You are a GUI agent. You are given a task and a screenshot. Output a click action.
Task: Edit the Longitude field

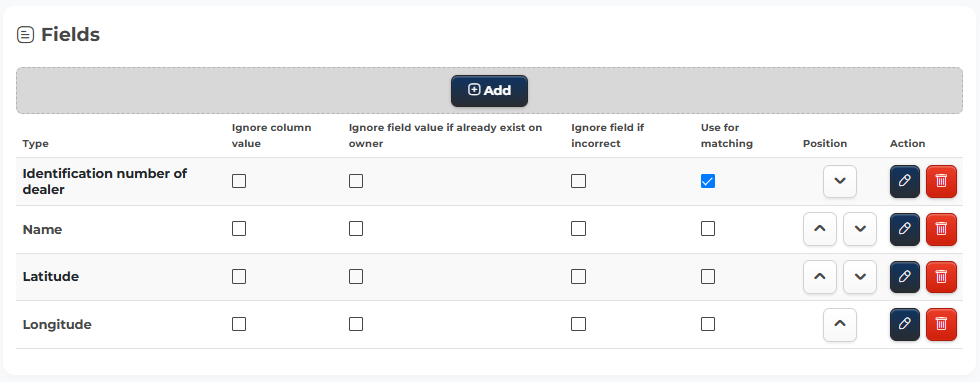tap(904, 324)
